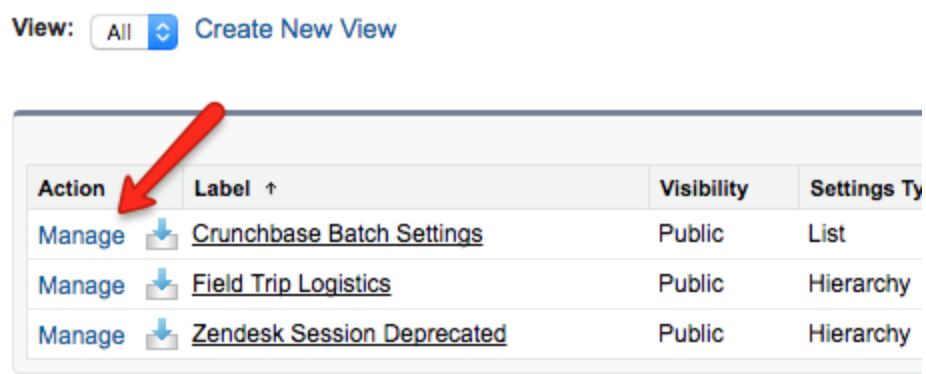
Task: Open the Zendesk Session Deprecated label link
Action: (x=349, y=334)
